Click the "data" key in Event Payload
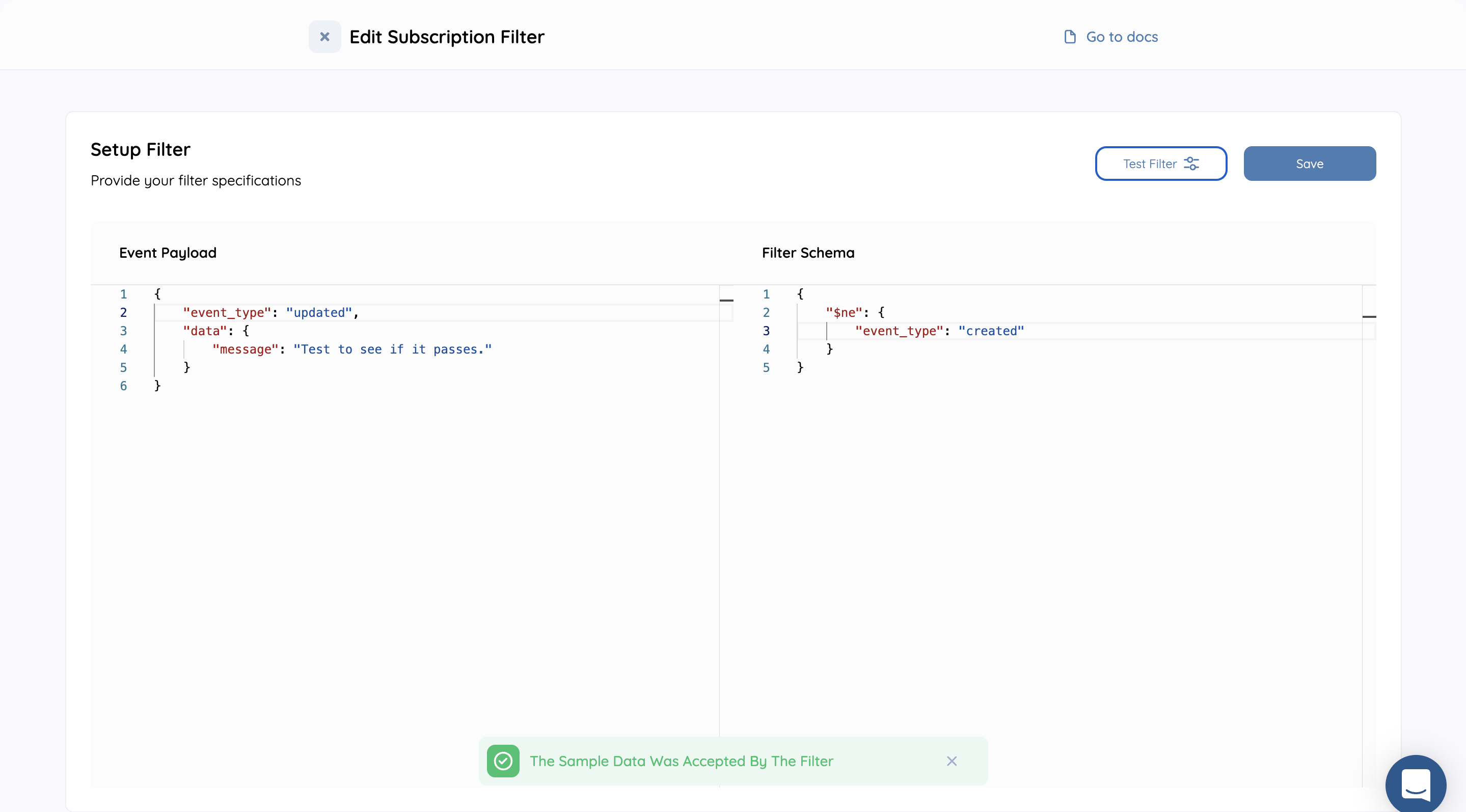This screenshot has height=812, width=1466. [x=205, y=331]
